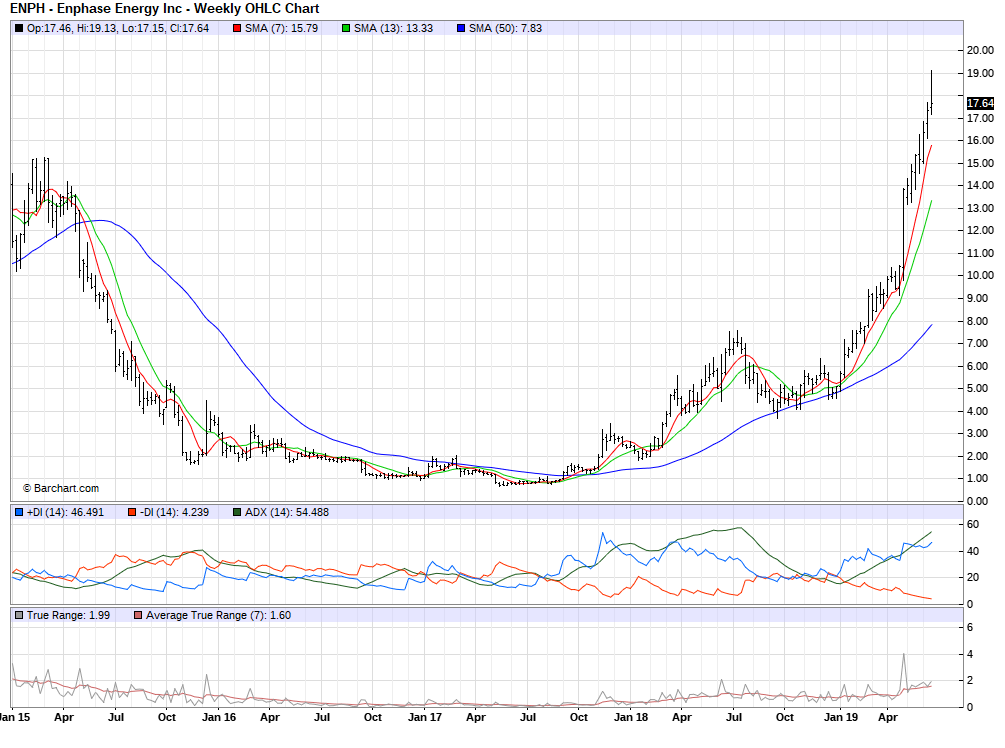This screenshot has width=1005, height=748.
Task: Click the 8.00 price axis label
Action: [977, 321]
